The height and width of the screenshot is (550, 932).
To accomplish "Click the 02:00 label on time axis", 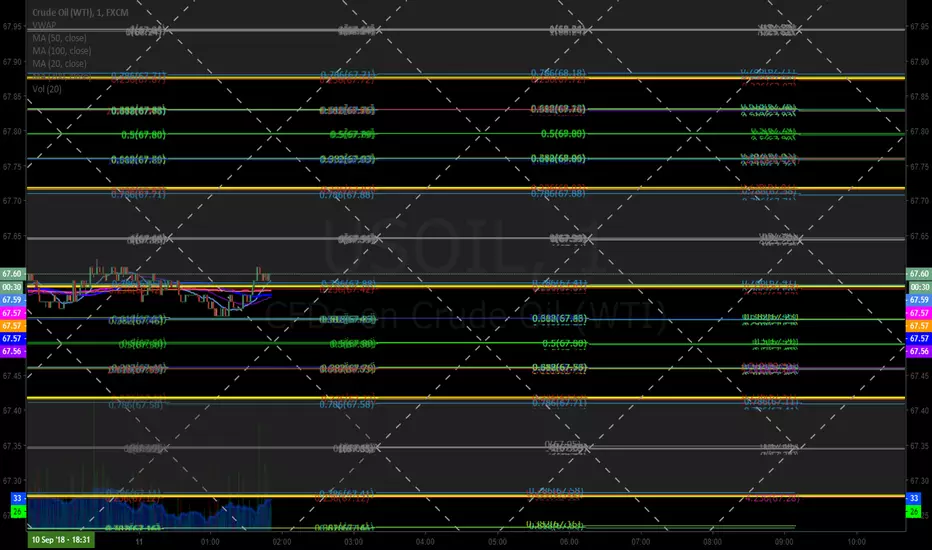I will click(x=282, y=542).
